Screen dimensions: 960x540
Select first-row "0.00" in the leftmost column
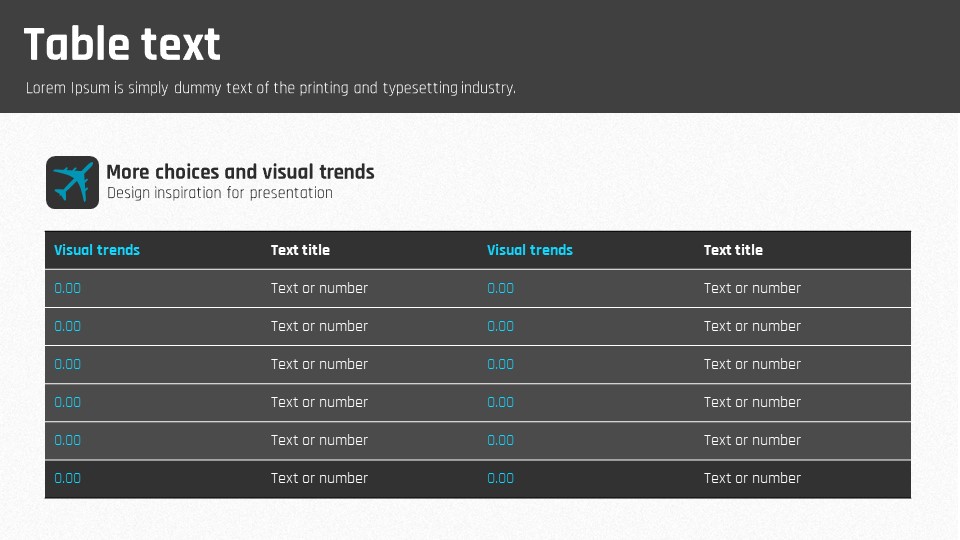click(x=68, y=288)
